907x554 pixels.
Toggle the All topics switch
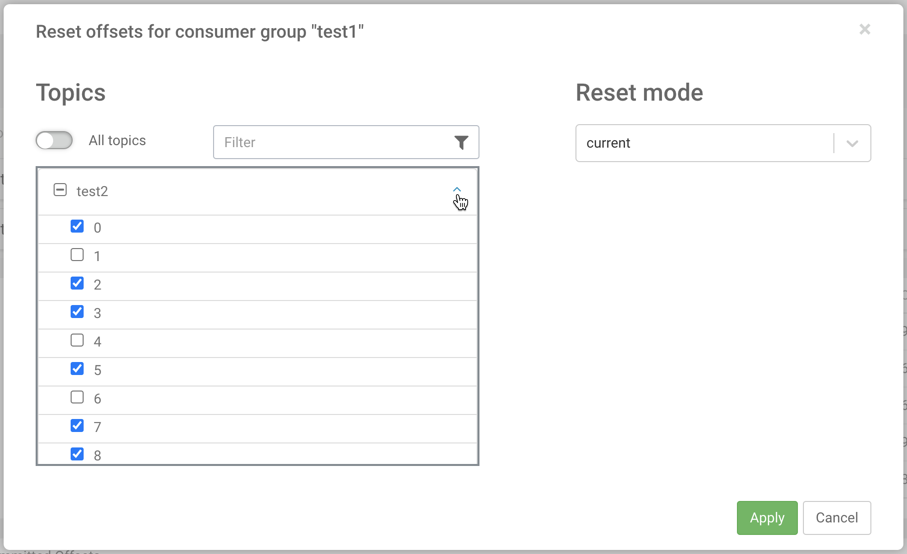pos(54,141)
